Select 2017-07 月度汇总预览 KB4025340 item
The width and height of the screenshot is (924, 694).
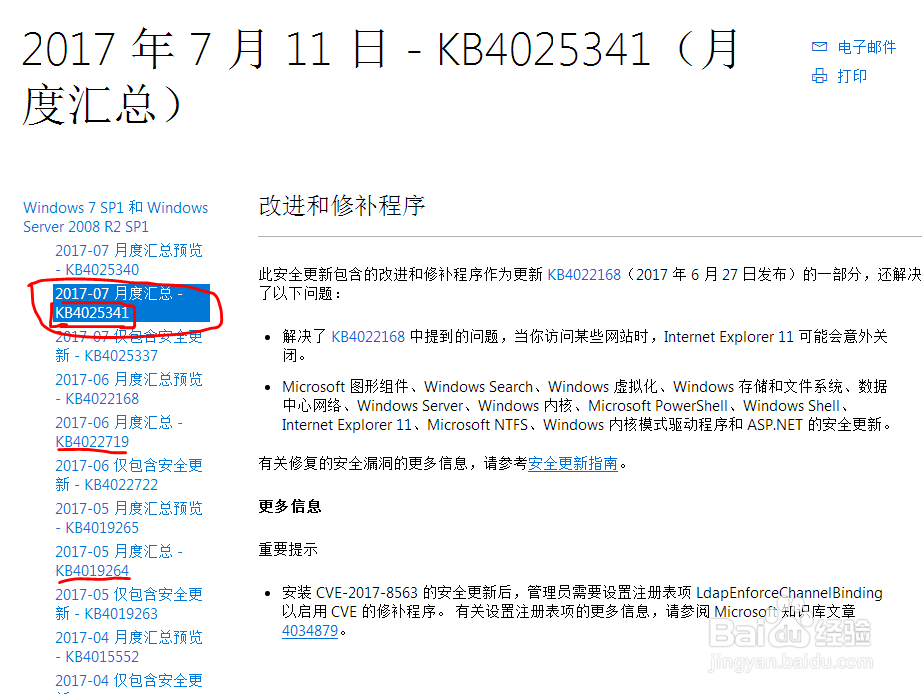pyautogui.click(x=129, y=260)
